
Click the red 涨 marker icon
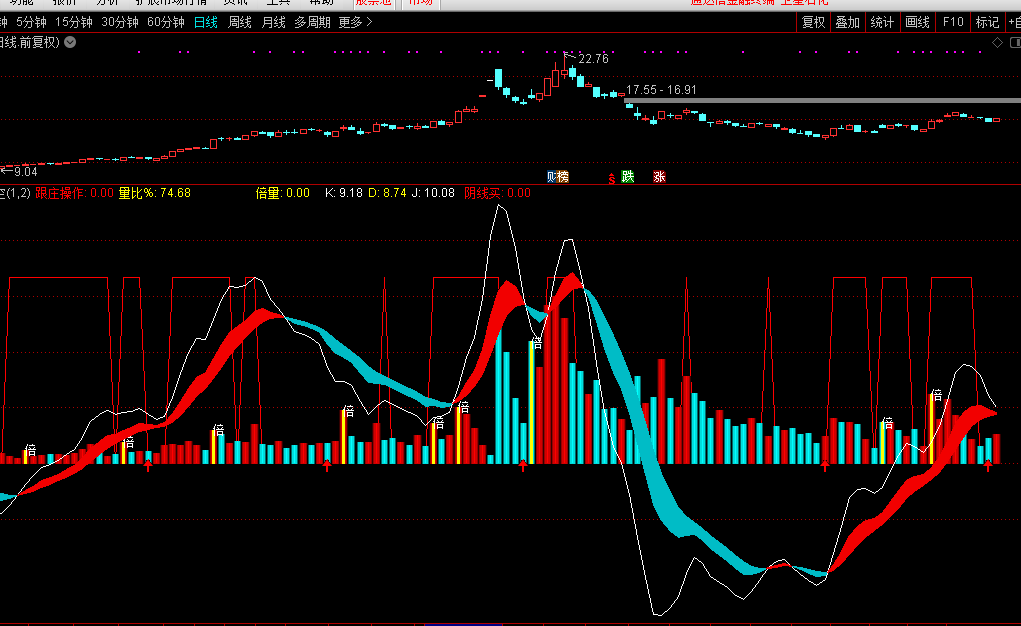659,177
